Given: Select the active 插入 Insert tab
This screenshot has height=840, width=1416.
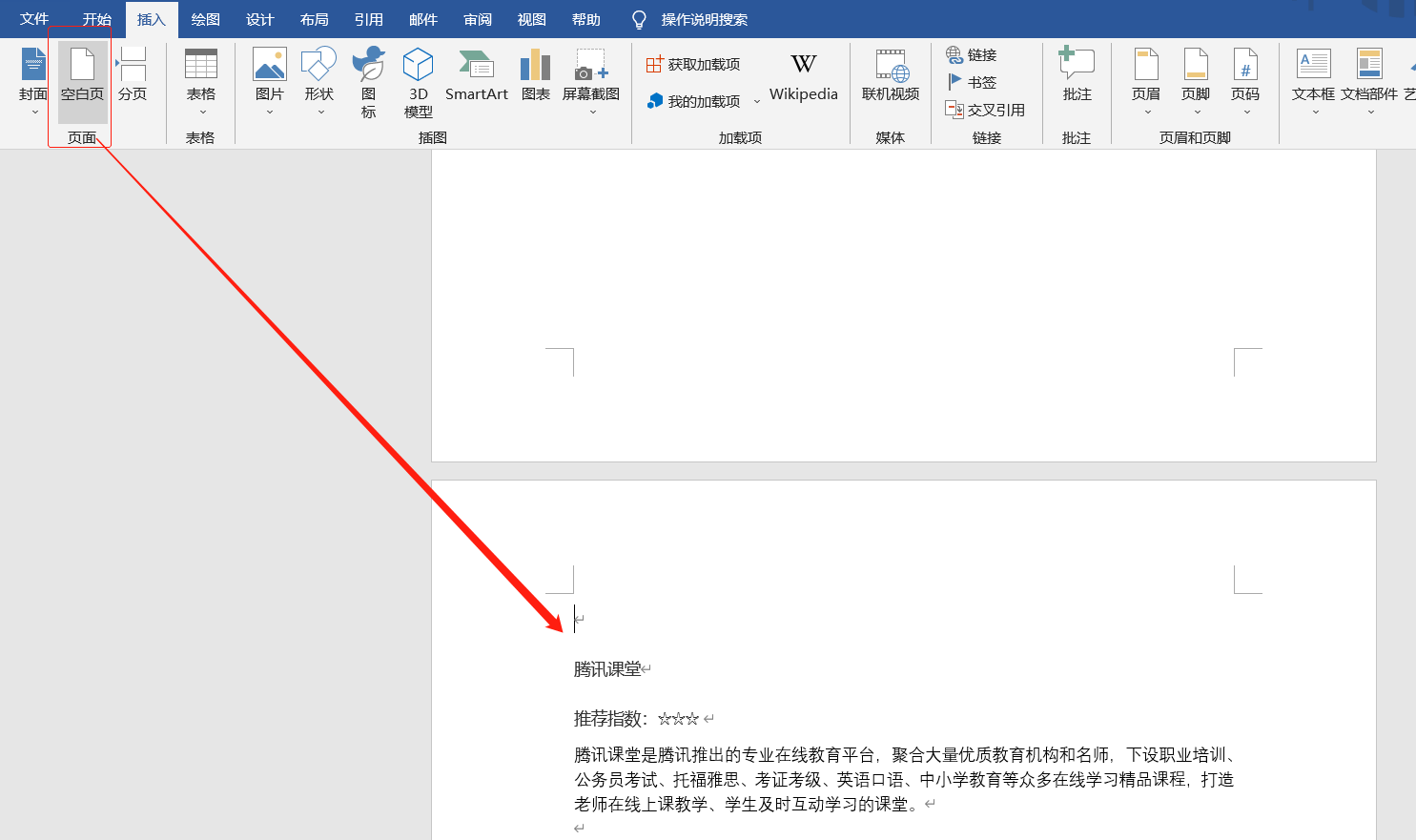Looking at the screenshot, I should (151, 19).
